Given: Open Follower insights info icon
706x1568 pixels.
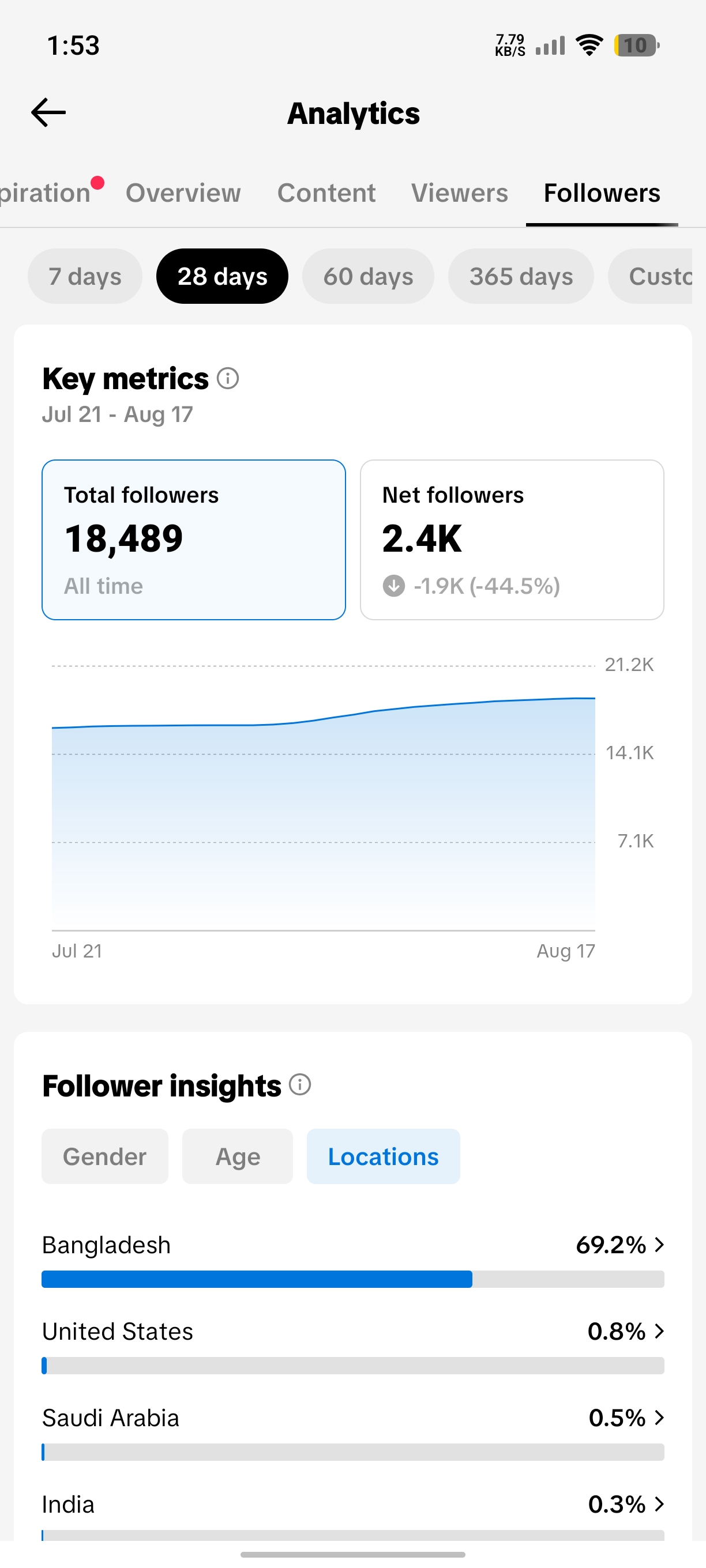Looking at the screenshot, I should [x=300, y=1085].
